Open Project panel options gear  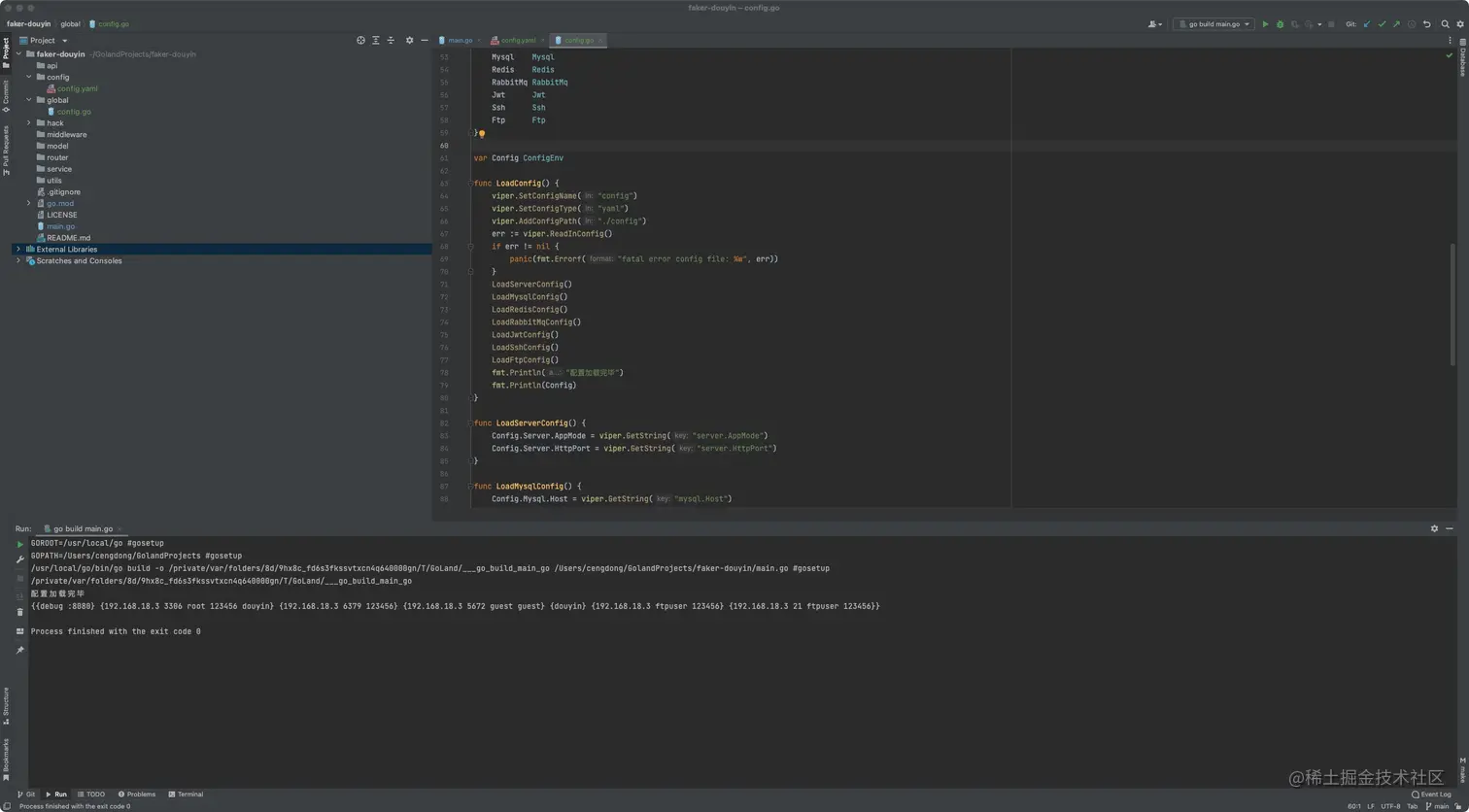[409, 40]
